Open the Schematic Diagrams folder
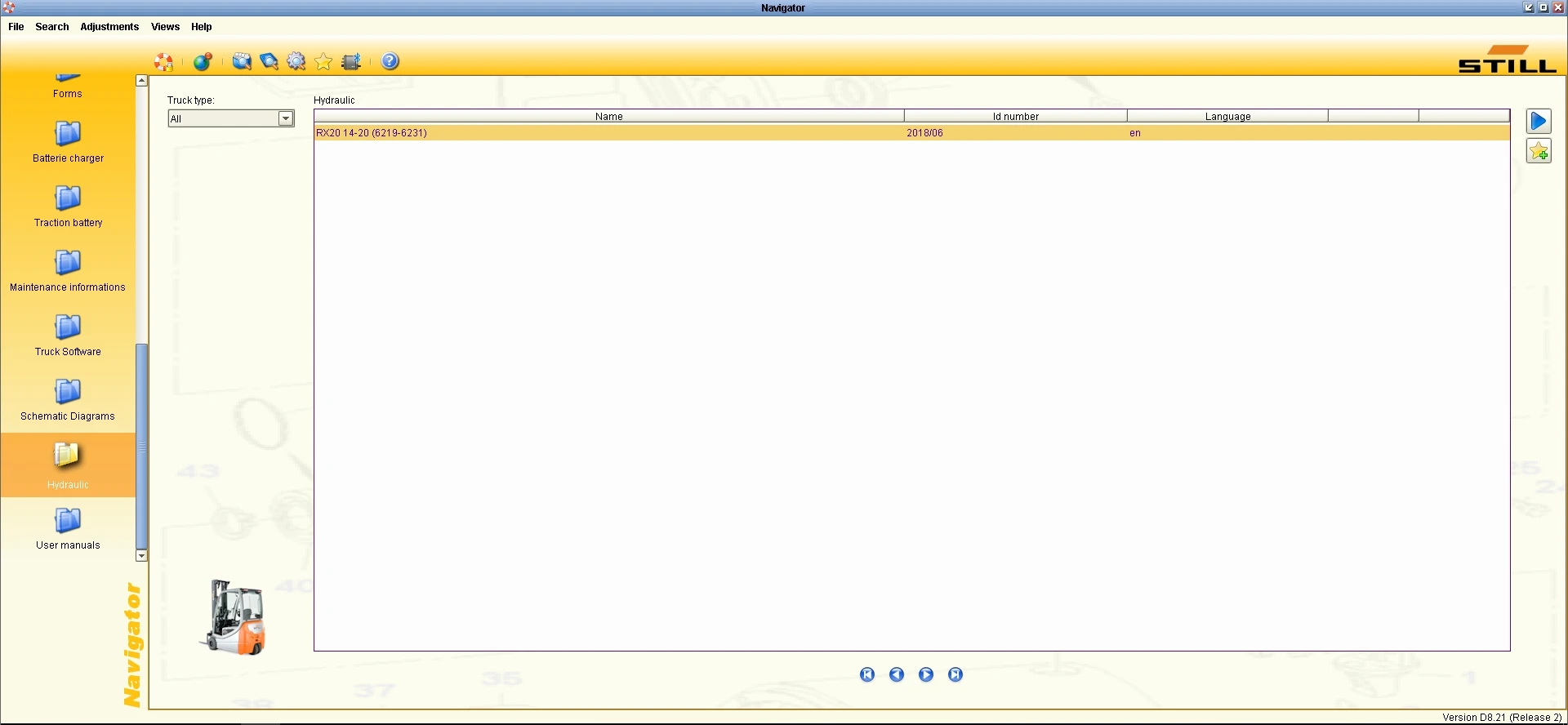 (x=68, y=400)
